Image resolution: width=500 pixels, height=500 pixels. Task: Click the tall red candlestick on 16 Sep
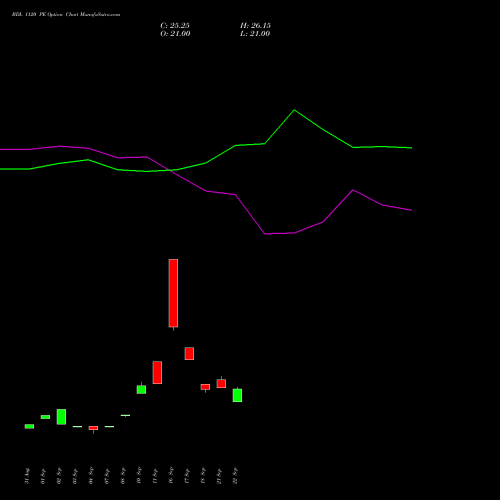(x=173, y=293)
